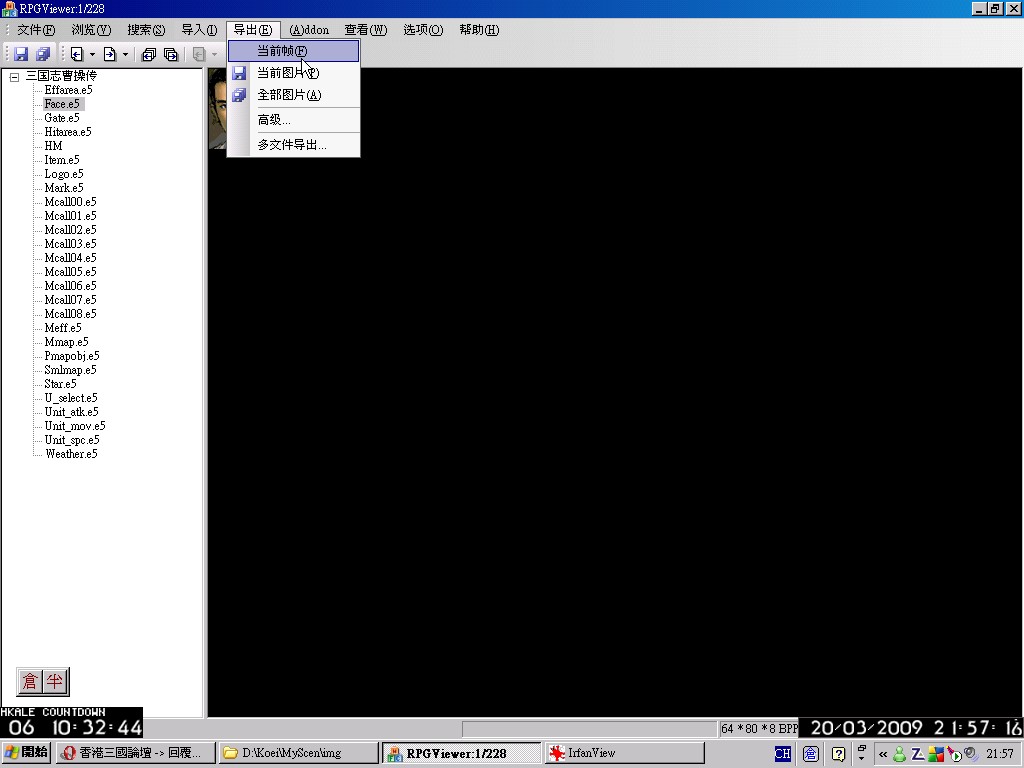This screenshot has width=1024, height=768.
Task: Click the next page arrow icon
Action: [x=110, y=54]
